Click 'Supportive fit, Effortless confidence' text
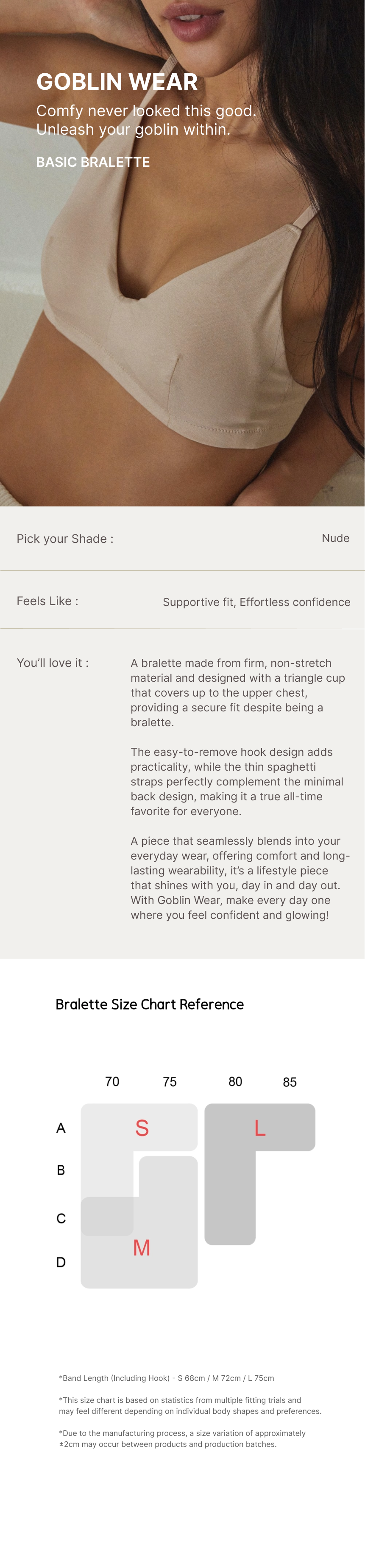Viewport: 365px width, 1568px height. coord(256,602)
